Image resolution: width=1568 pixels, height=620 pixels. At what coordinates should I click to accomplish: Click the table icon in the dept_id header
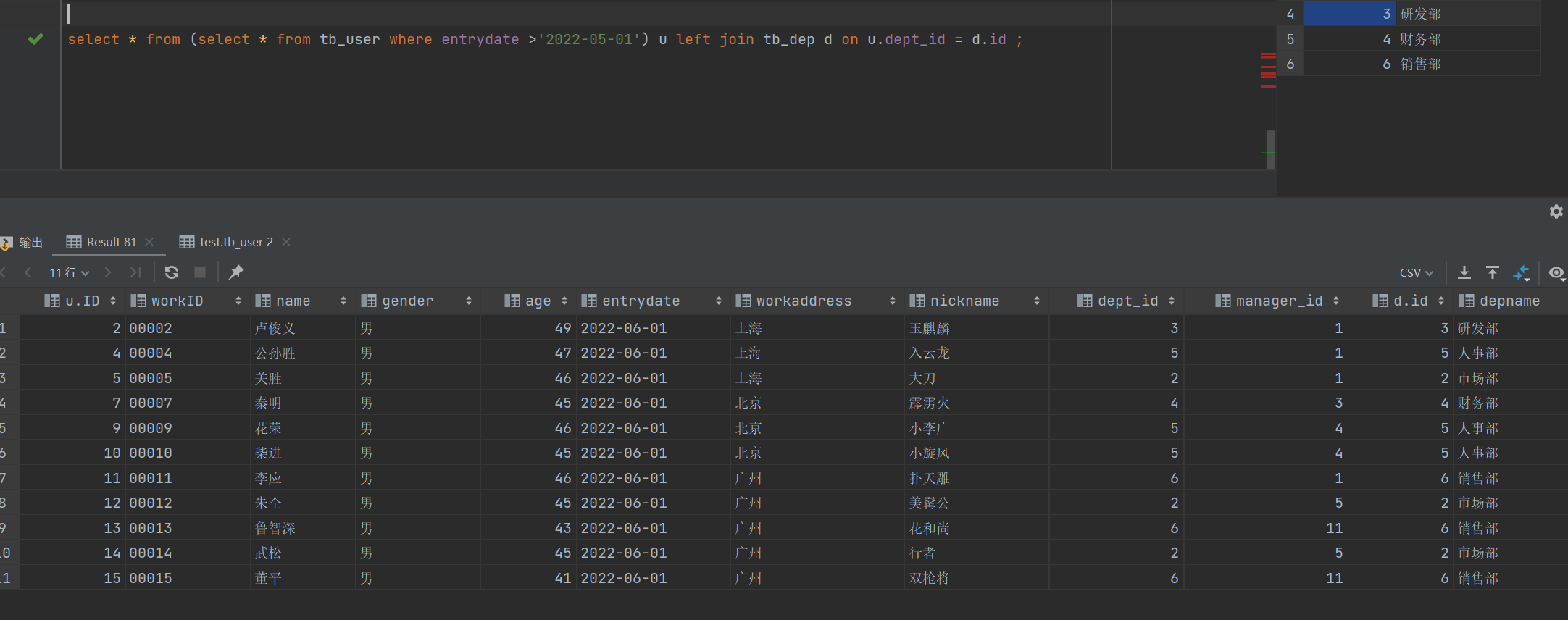tap(1085, 301)
